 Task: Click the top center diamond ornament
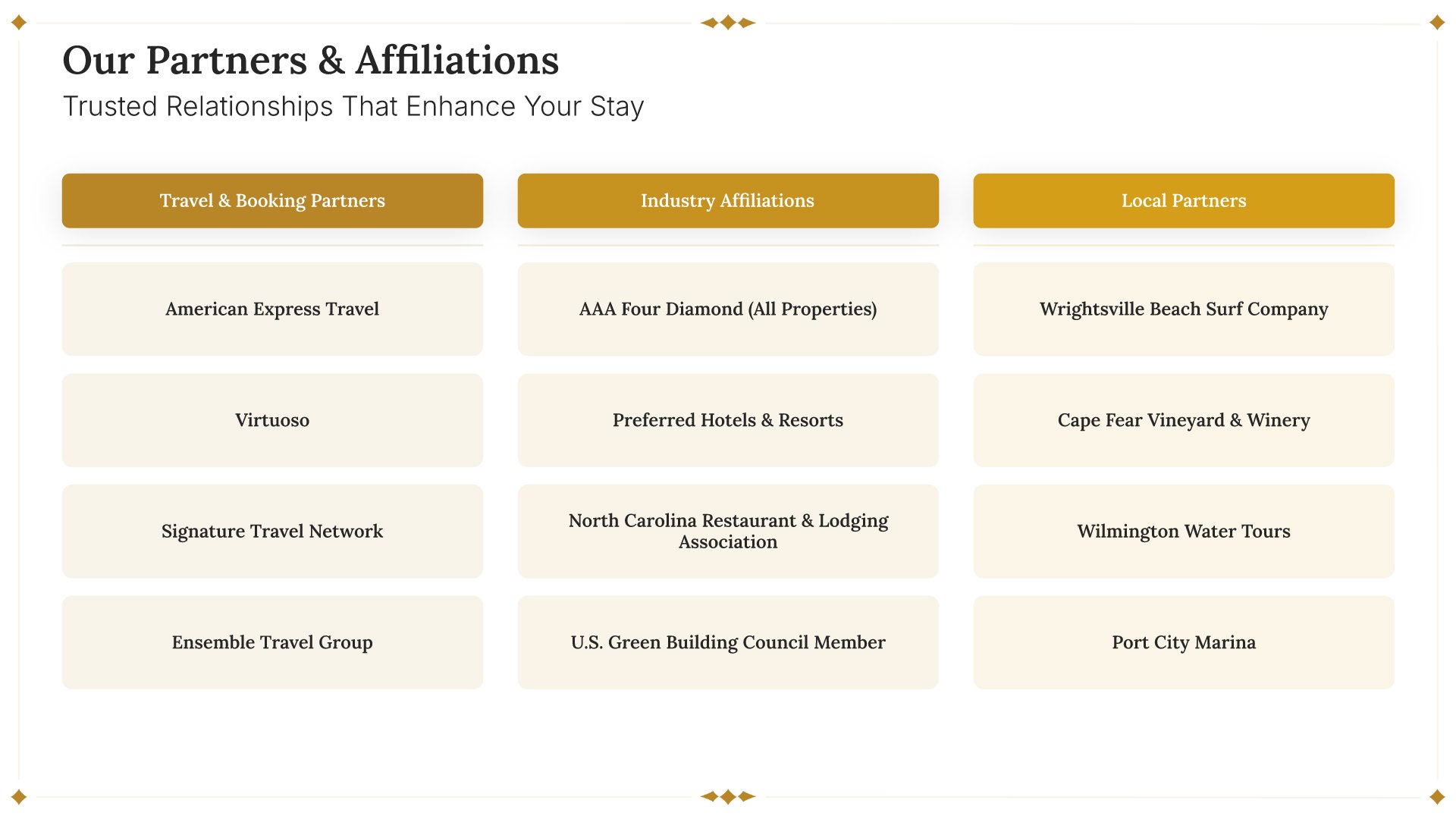(x=728, y=23)
